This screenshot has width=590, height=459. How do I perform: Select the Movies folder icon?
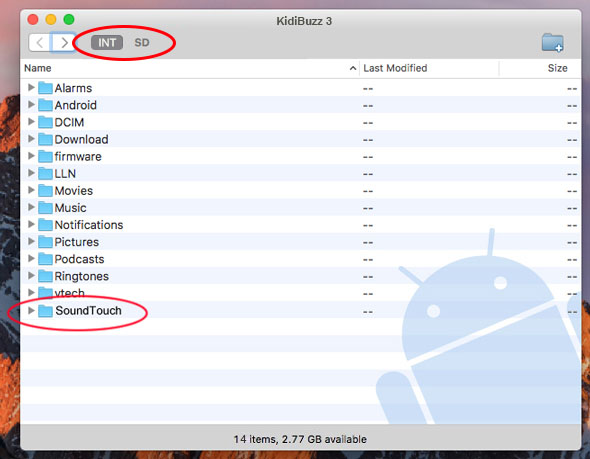click(x=45, y=191)
